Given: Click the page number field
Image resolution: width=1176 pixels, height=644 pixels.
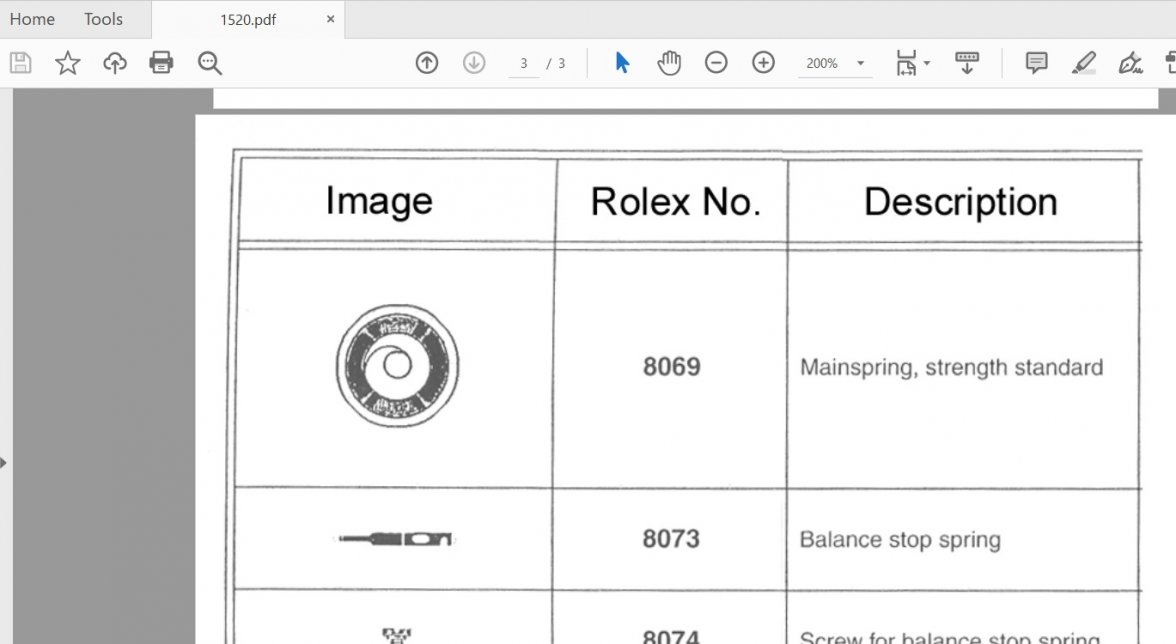Looking at the screenshot, I should (524, 64).
